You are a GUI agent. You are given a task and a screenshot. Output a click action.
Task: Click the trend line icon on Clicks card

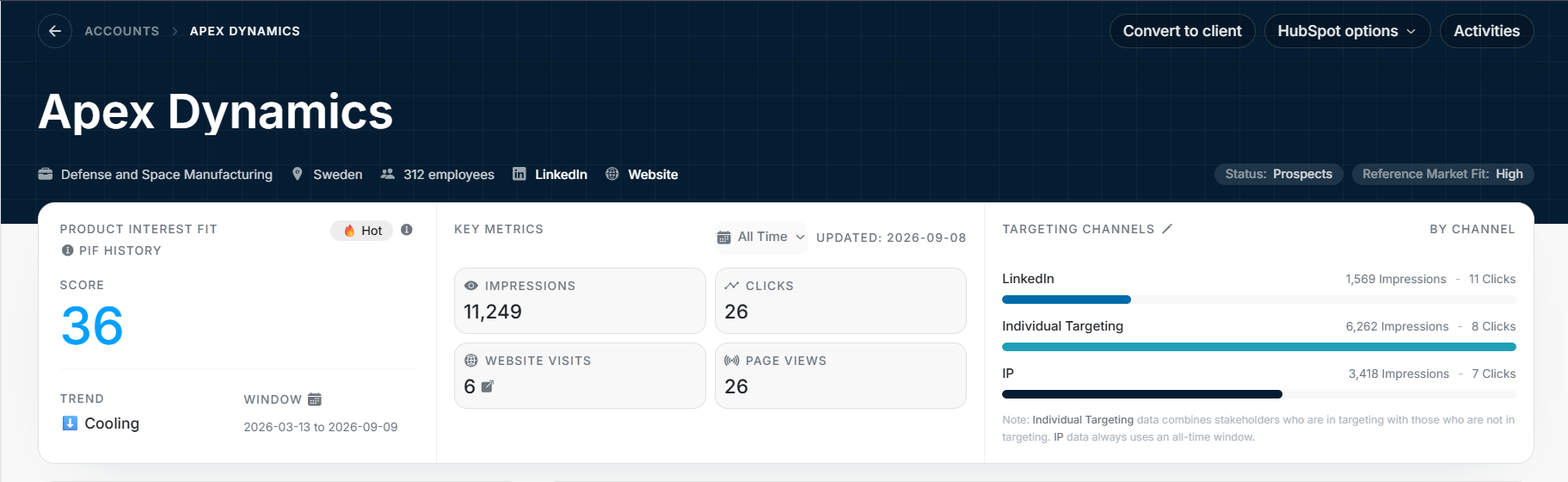click(x=732, y=286)
